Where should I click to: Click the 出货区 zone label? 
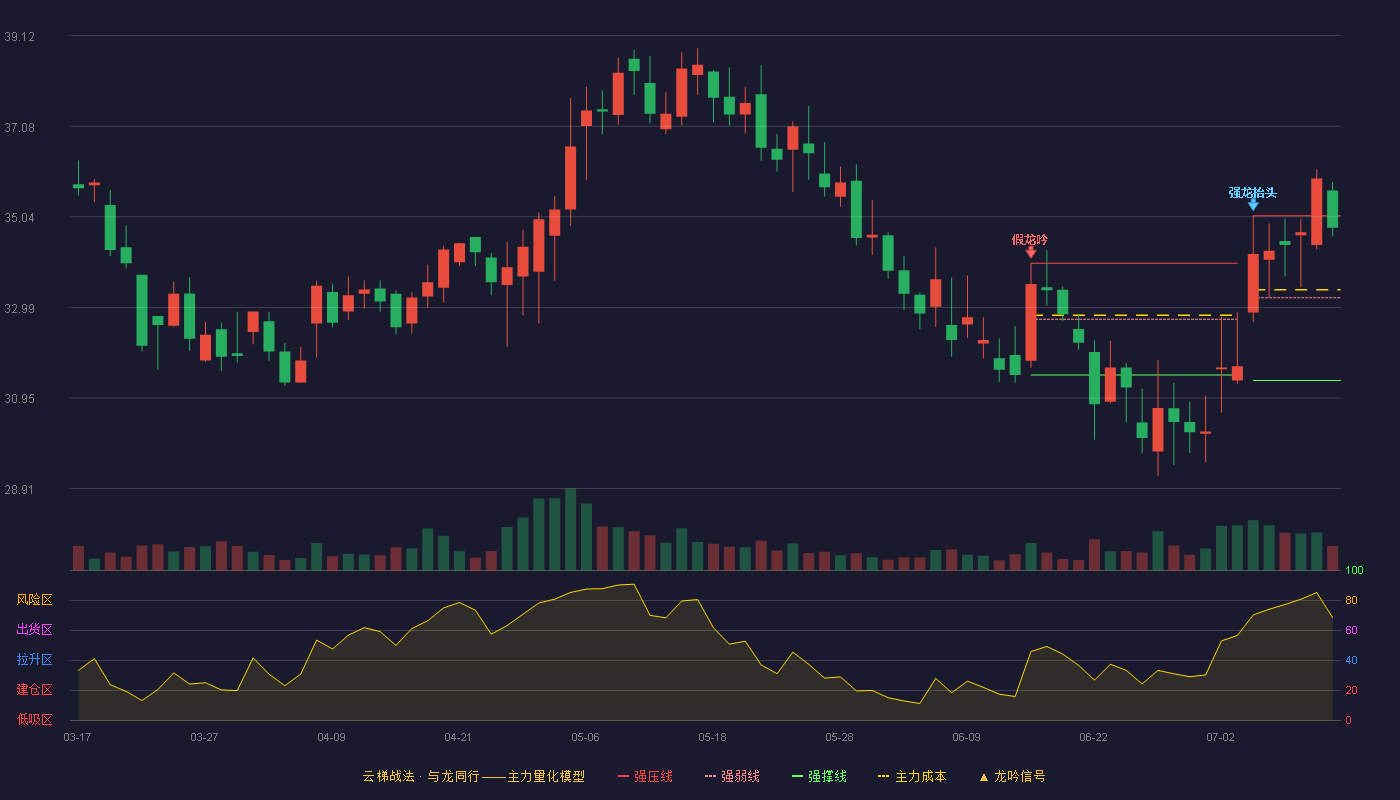tap(34, 630)
